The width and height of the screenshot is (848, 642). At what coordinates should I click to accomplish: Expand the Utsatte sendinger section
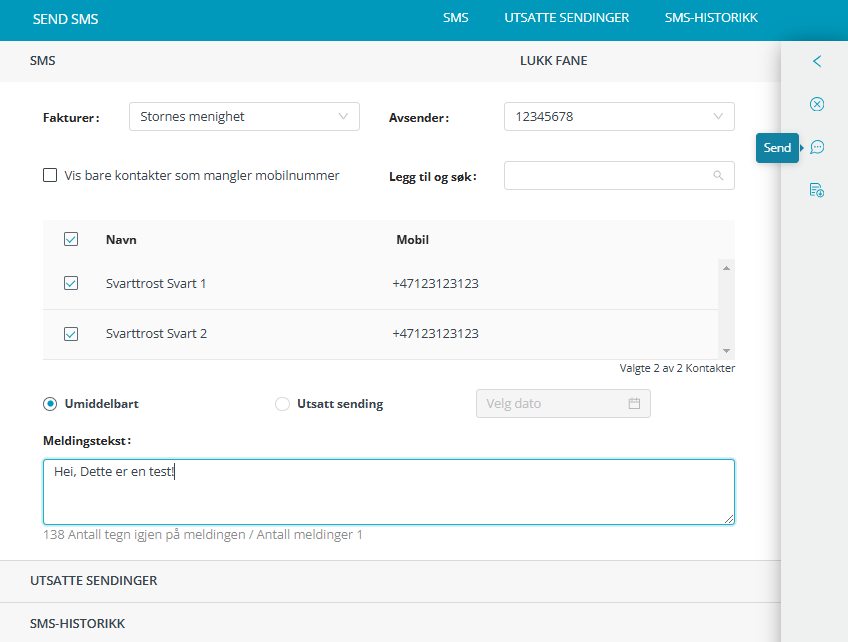click(94, 581)
